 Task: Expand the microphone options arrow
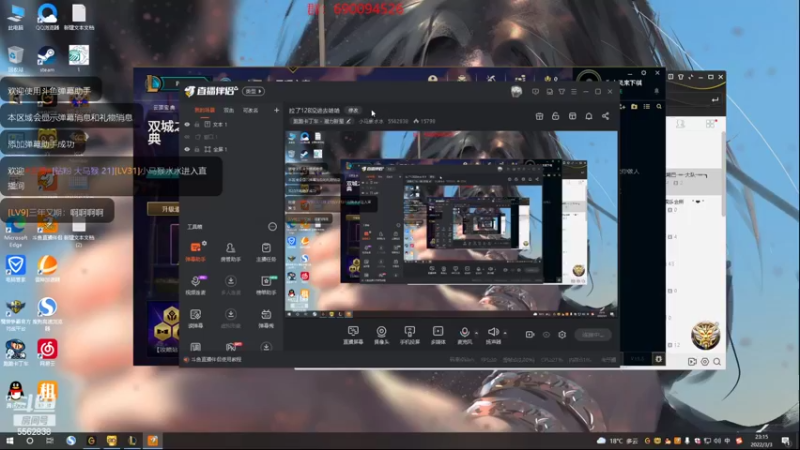tap(477, 333)
